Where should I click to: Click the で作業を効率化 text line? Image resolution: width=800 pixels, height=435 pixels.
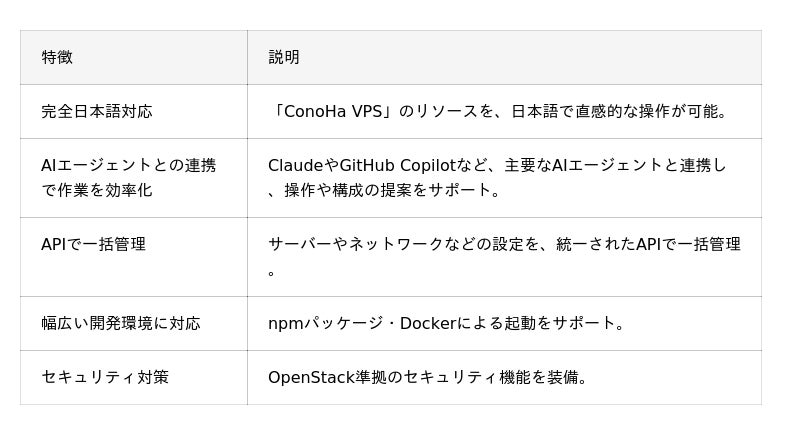[x=97, y=190]
